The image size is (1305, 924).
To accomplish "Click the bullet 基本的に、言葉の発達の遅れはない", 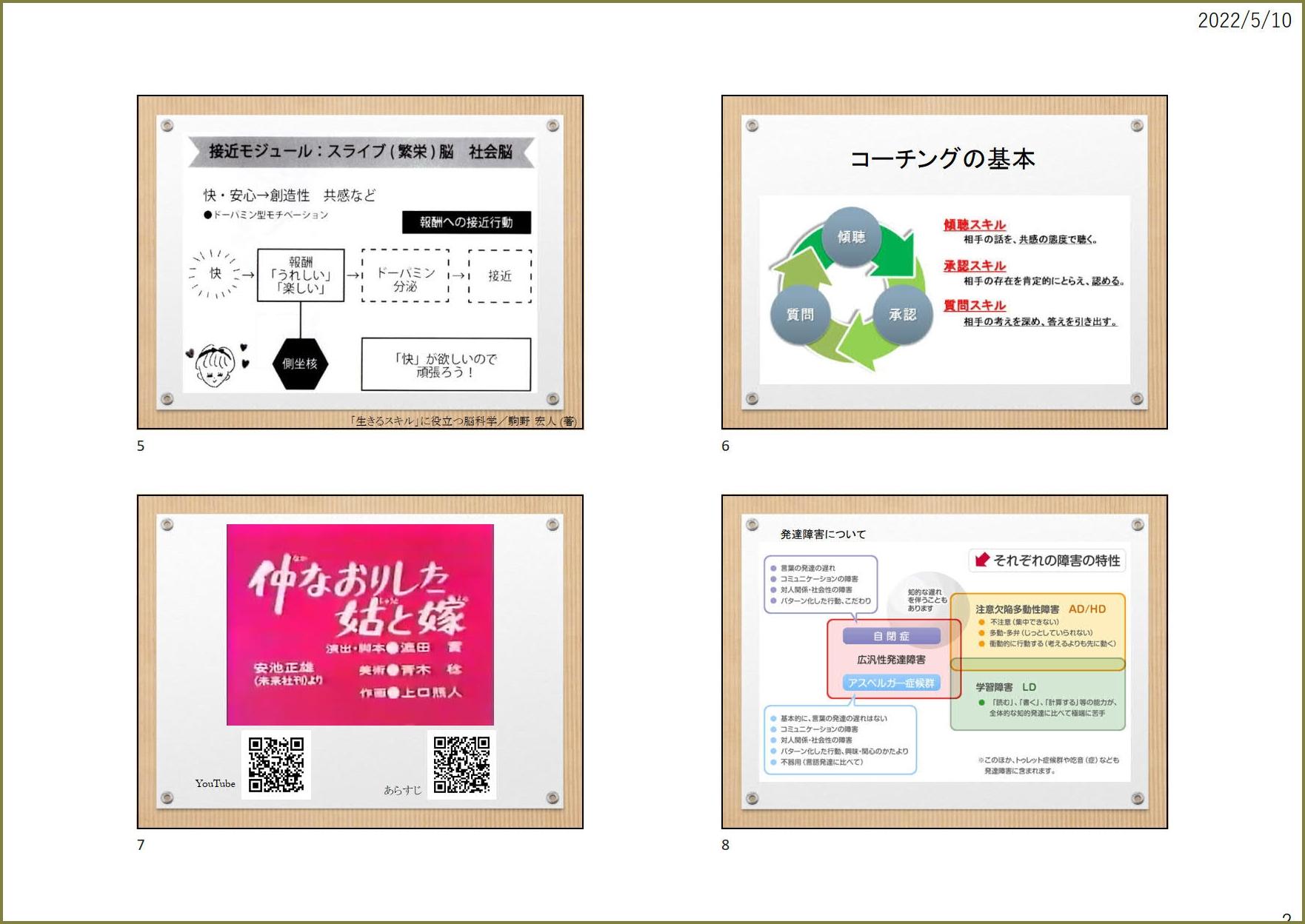I will pyautogui.click(x=828, y=718).
